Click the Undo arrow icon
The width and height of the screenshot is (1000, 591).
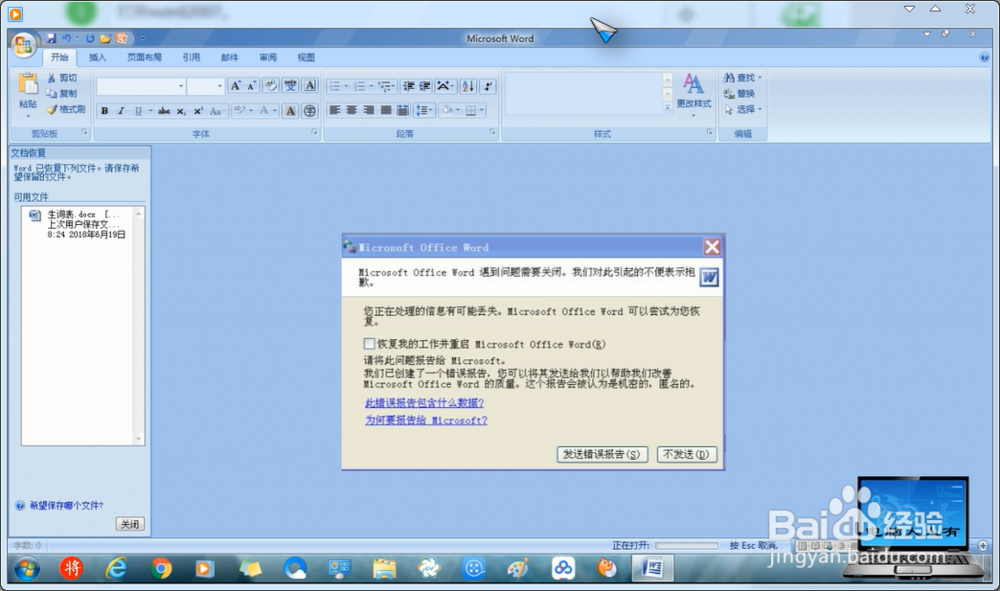point(66,39)
